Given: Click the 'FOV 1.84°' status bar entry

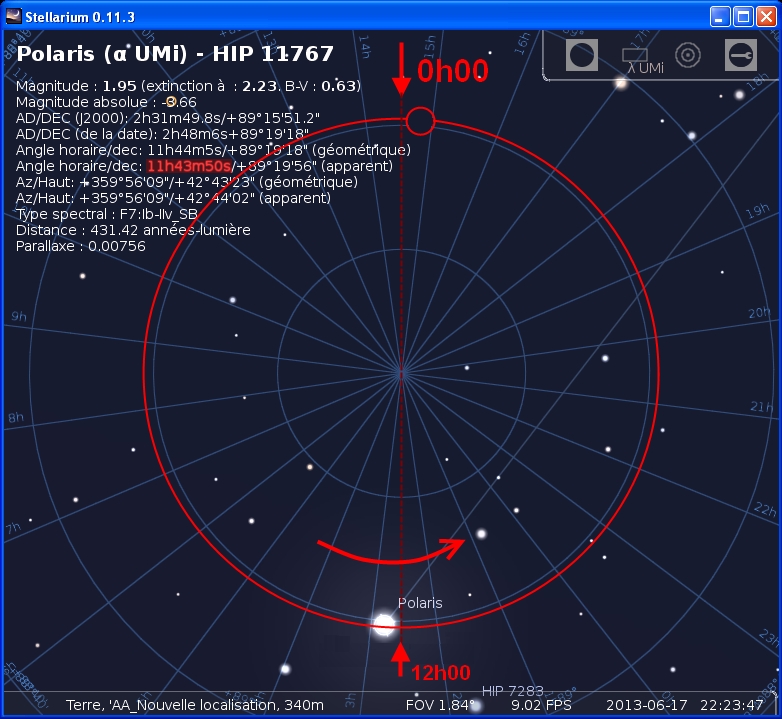Looking at the screenshot, I should pos(440,705).
